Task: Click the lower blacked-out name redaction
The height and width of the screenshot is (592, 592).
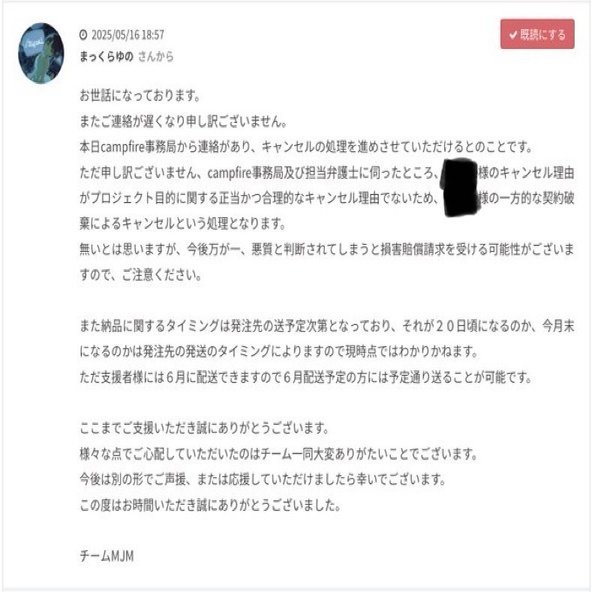Action: click(459, 200)
